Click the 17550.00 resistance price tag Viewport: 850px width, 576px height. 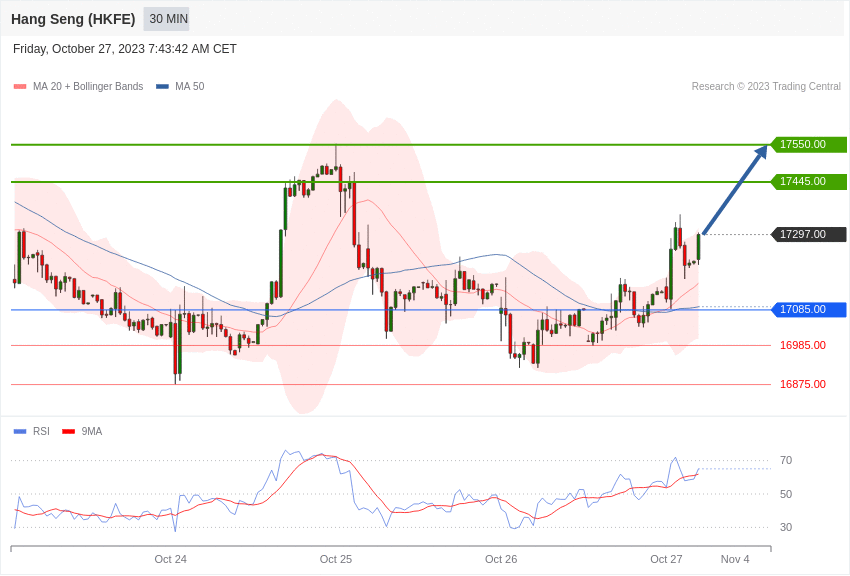(x=808, y=145)
